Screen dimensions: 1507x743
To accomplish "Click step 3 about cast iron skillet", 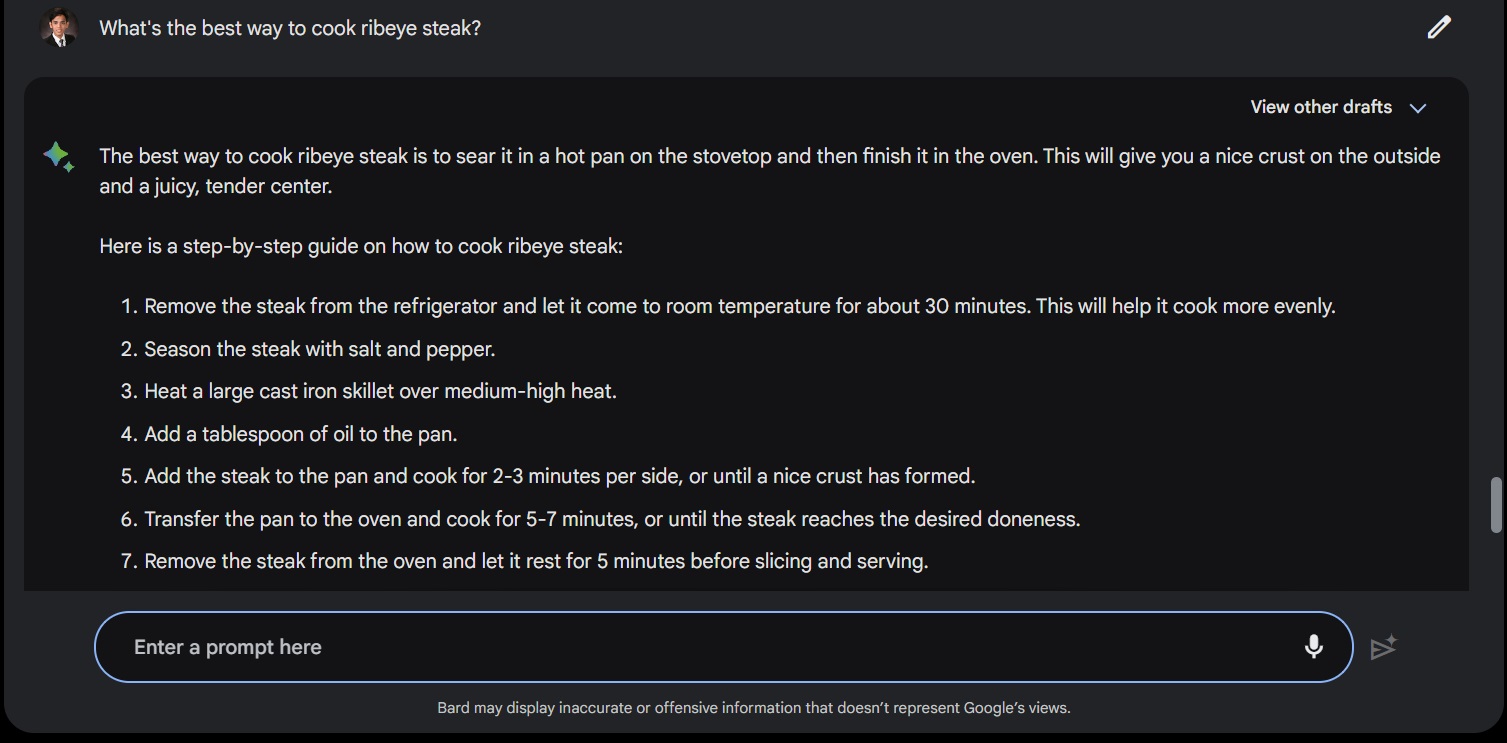I will pos(380,391).
